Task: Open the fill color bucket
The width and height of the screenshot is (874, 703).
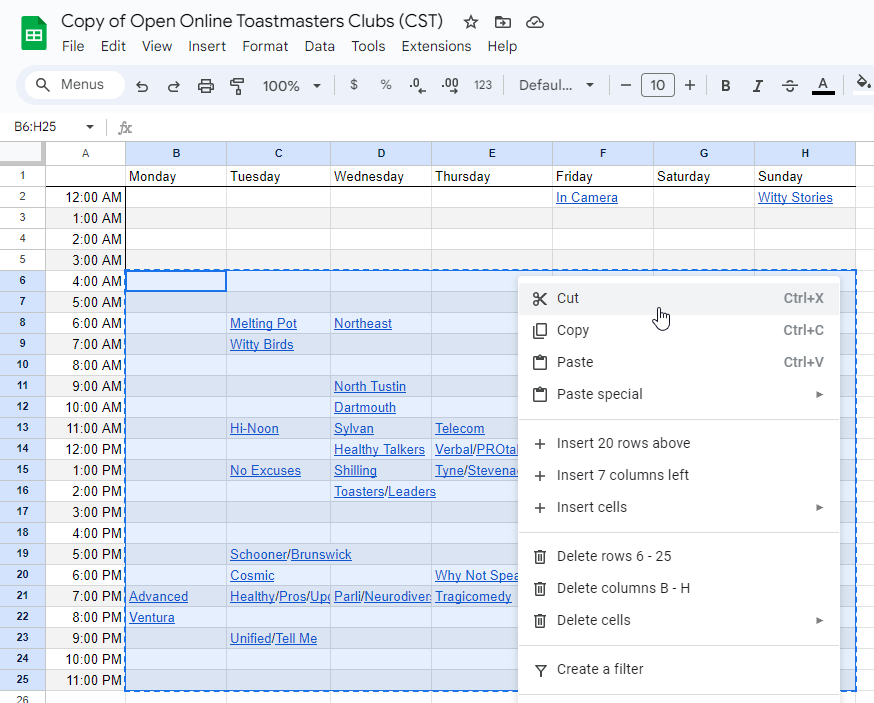Action: point(863,85)
